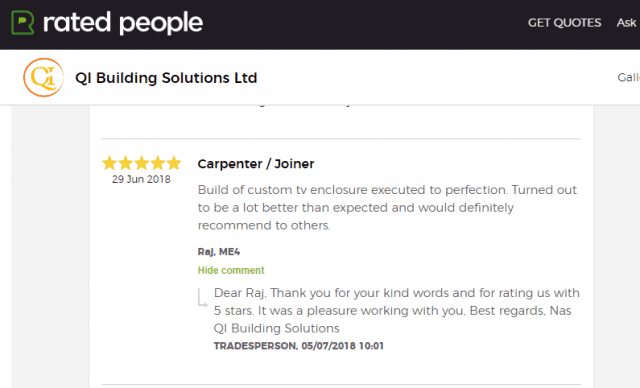The image size is (640, 388).
Task: Click the QI Building Solutions Ltd title
Action: click(x=166, y=78)
